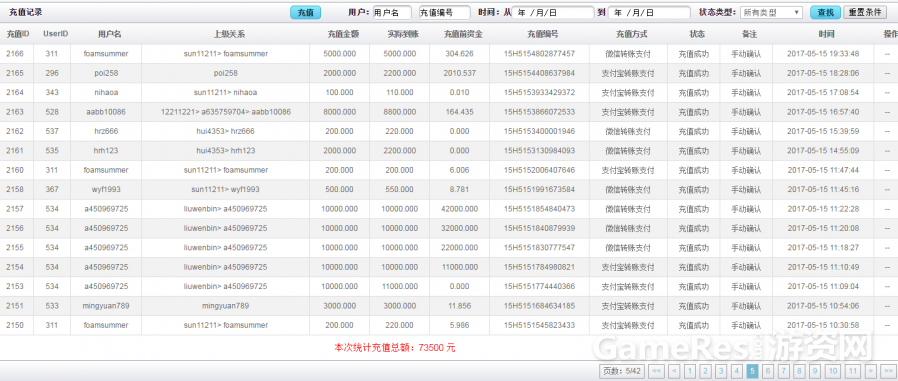Open pagination page 9
The image size is (898, 381).
(x=814, y=371)
